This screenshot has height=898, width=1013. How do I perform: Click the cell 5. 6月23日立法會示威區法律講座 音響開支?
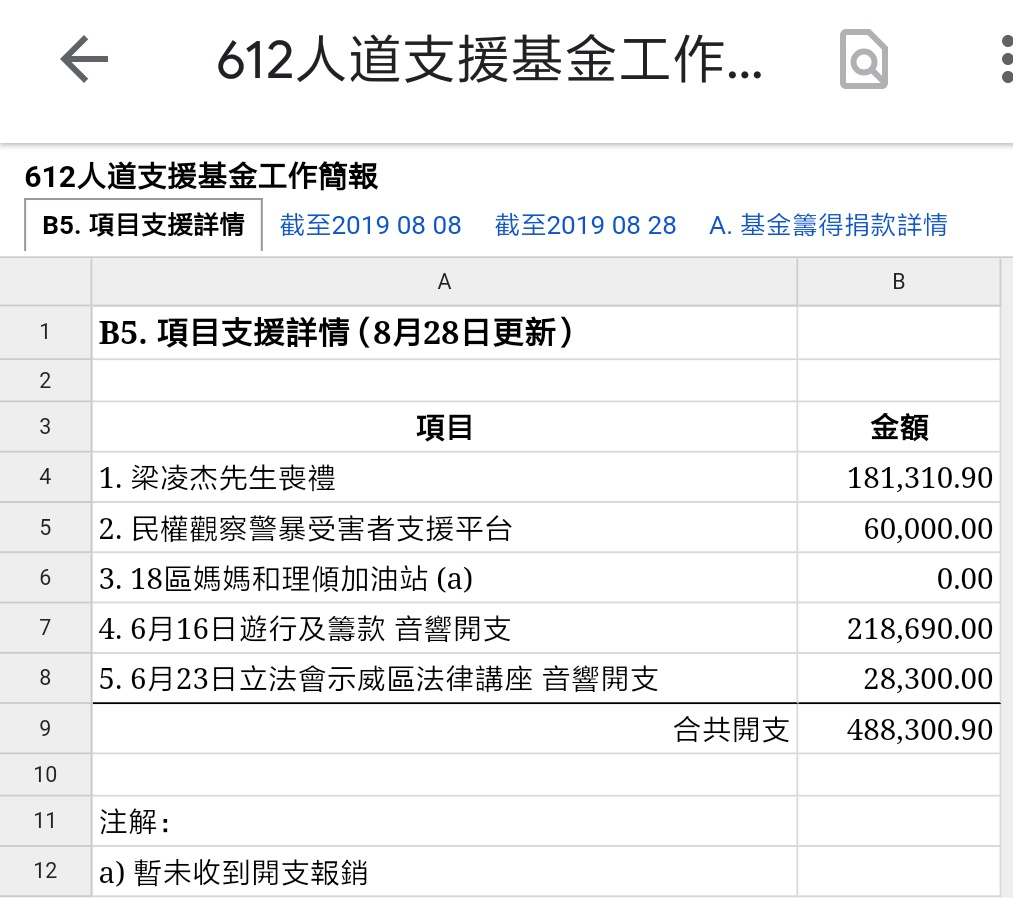click(444, 678)
